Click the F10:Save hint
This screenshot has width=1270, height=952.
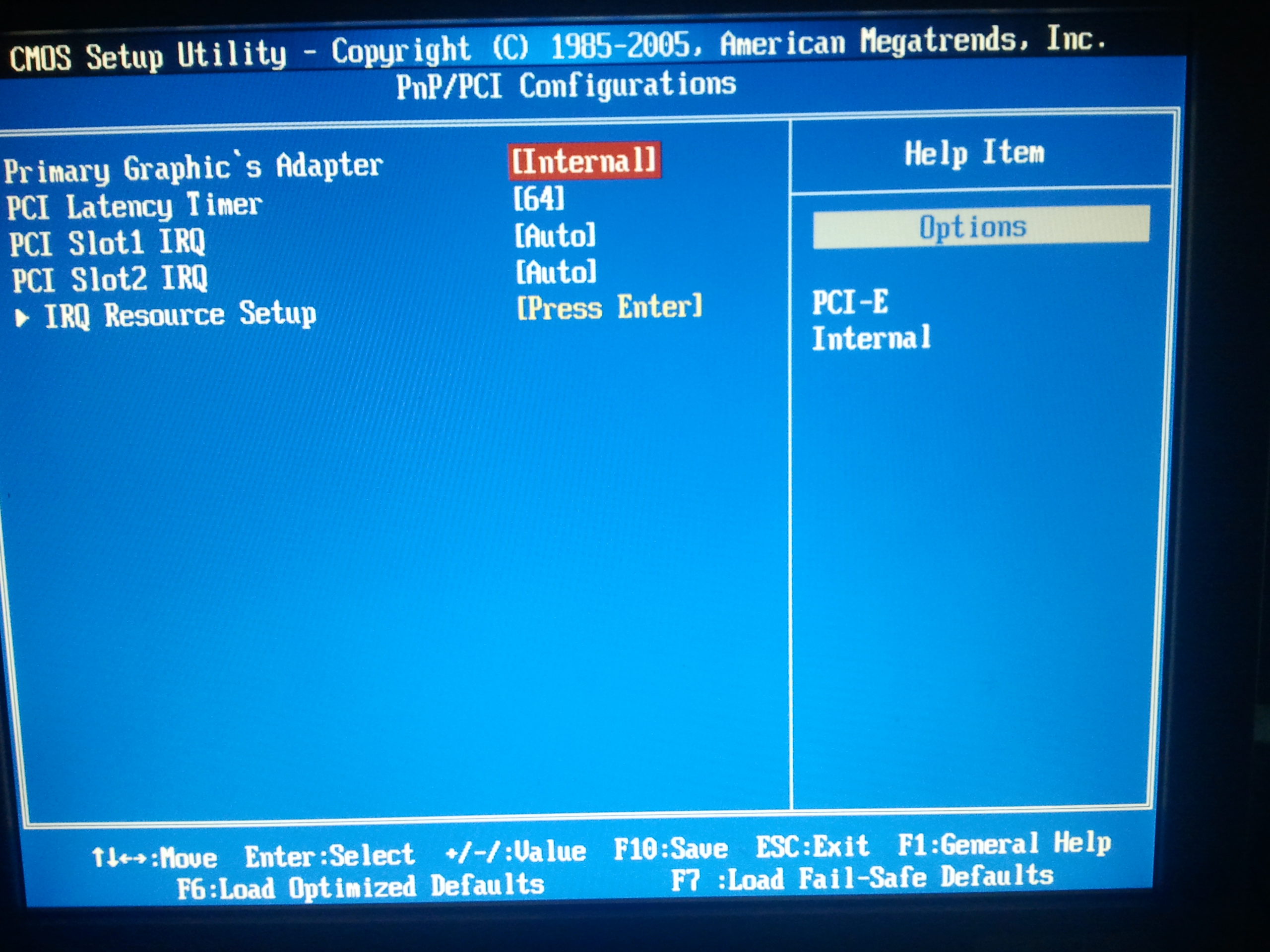671,849
